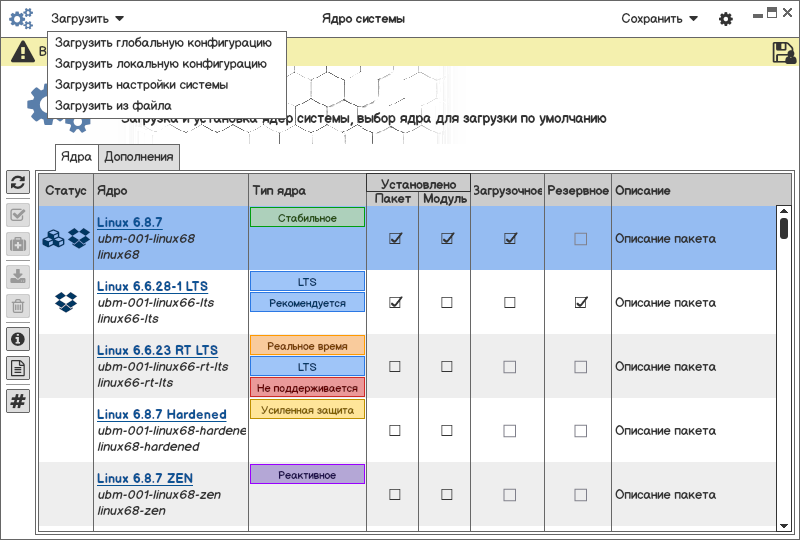Click the medical kit icon in sidebar
Viewport: 800px width, 540px height.
[x=18, y=244]
